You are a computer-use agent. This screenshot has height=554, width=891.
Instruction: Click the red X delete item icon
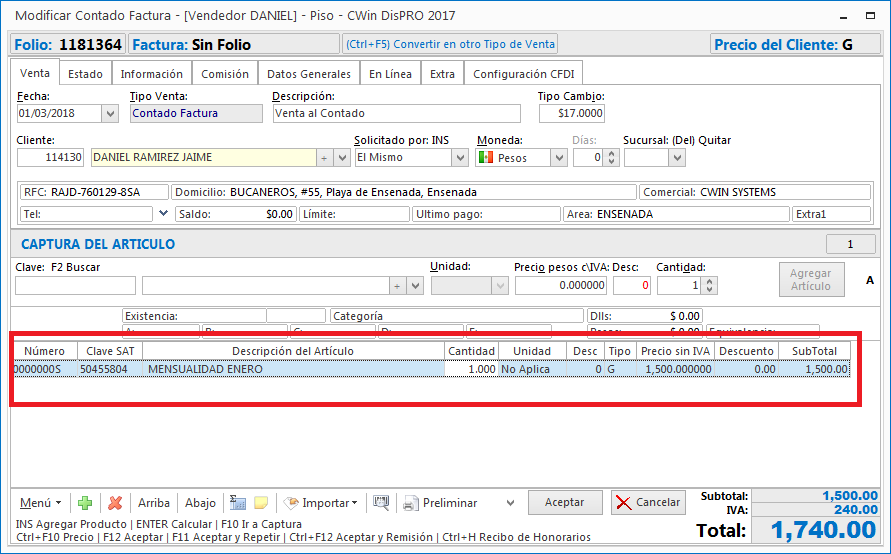(x=115, y=503)
